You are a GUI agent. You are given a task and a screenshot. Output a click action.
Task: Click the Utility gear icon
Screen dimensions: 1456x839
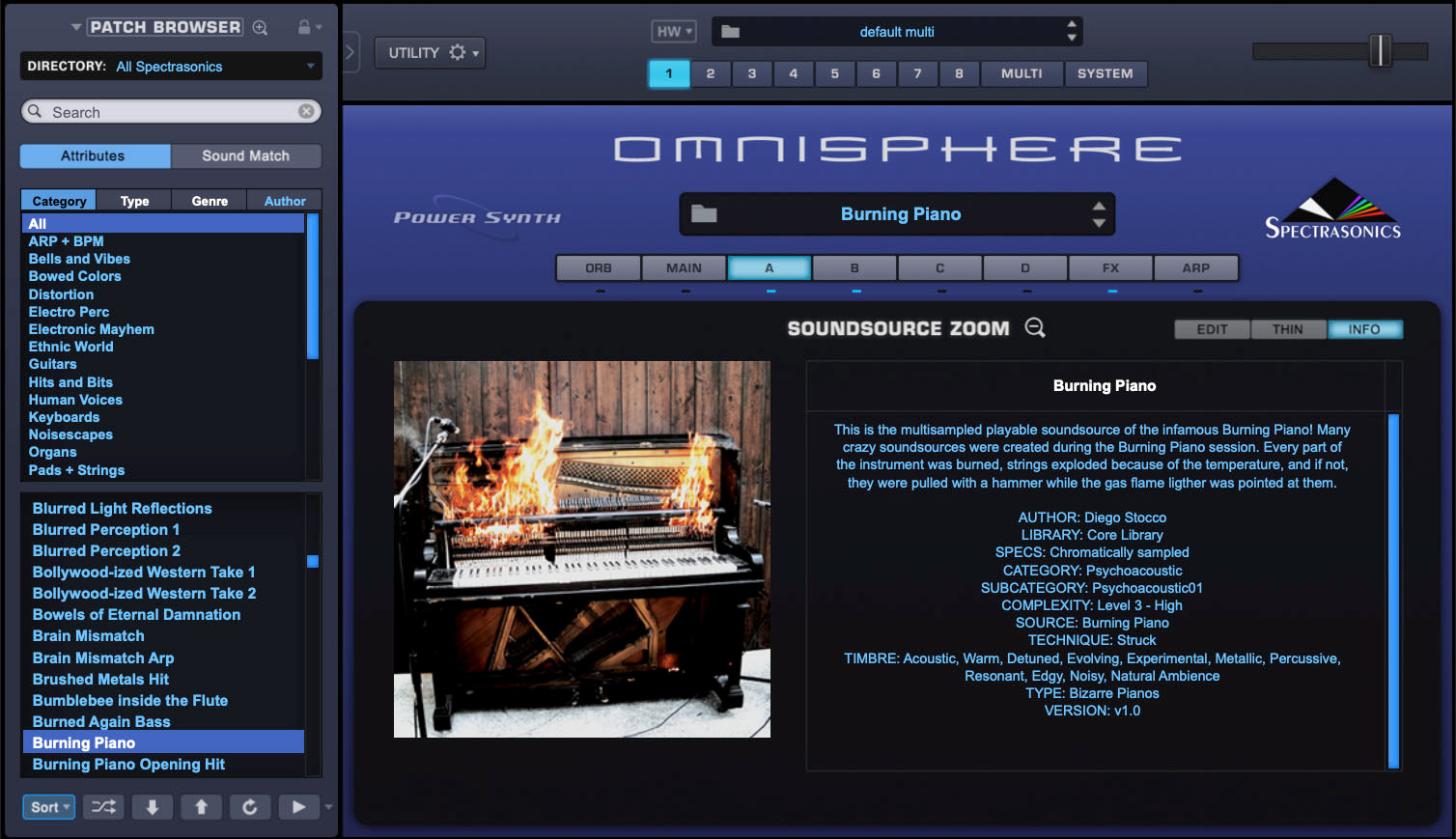click(458, 52)
